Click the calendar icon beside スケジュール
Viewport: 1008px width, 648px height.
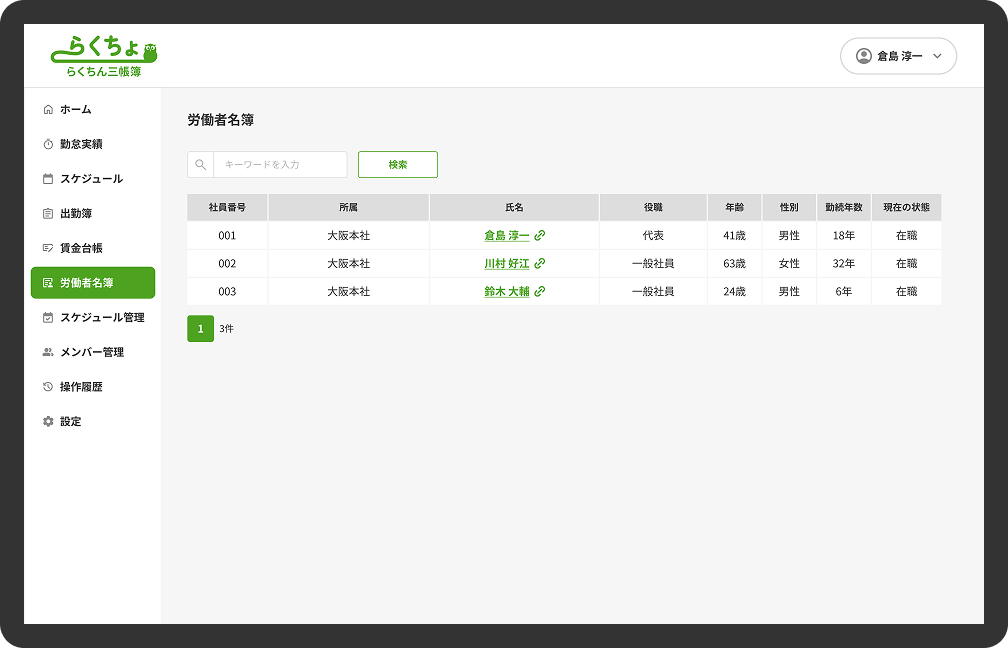[x=48, y=179]
